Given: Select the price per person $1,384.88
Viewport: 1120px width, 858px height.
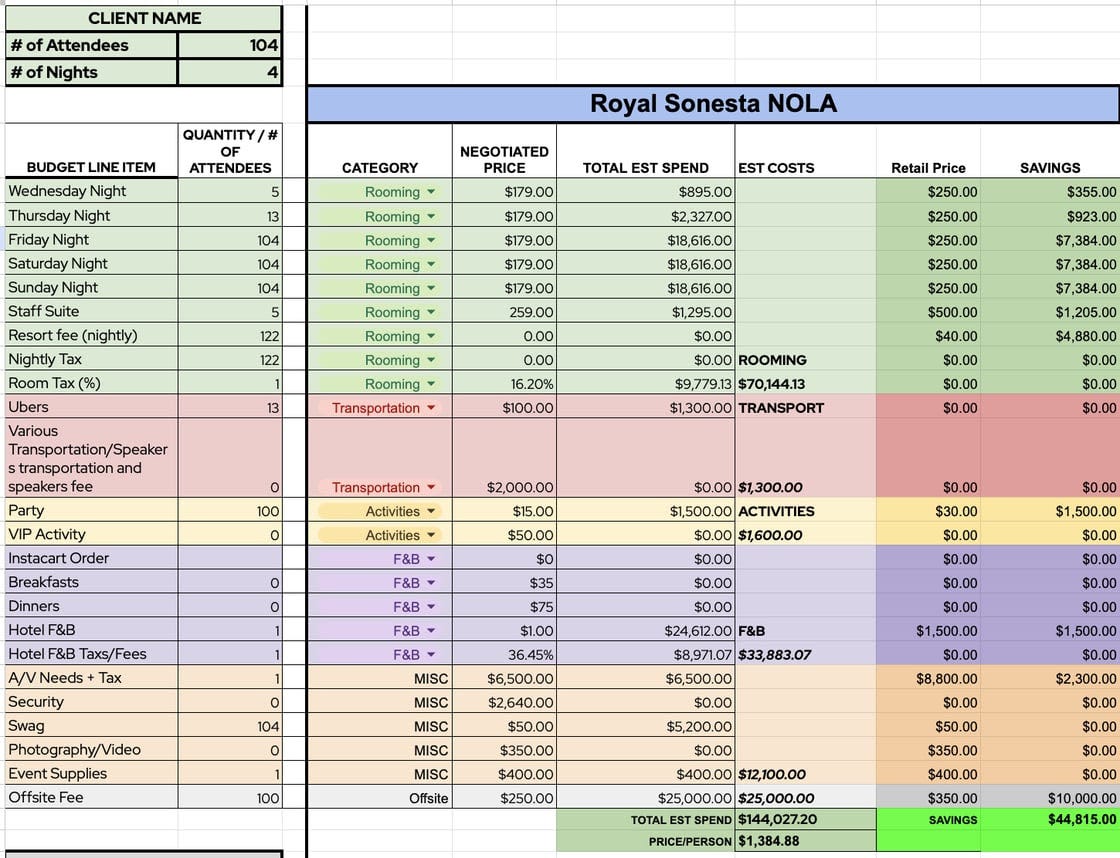Looking at the screenshot, I should click(x=806, y=841).
